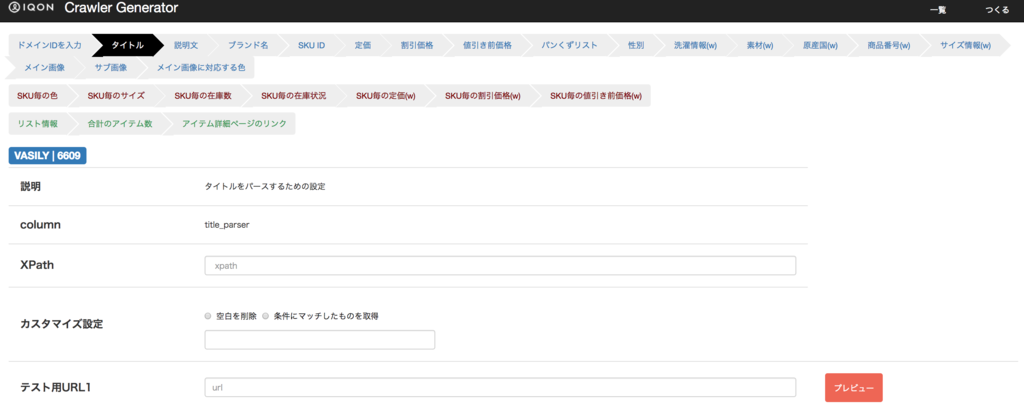Click the red プレビュー button

click(854, 388)
